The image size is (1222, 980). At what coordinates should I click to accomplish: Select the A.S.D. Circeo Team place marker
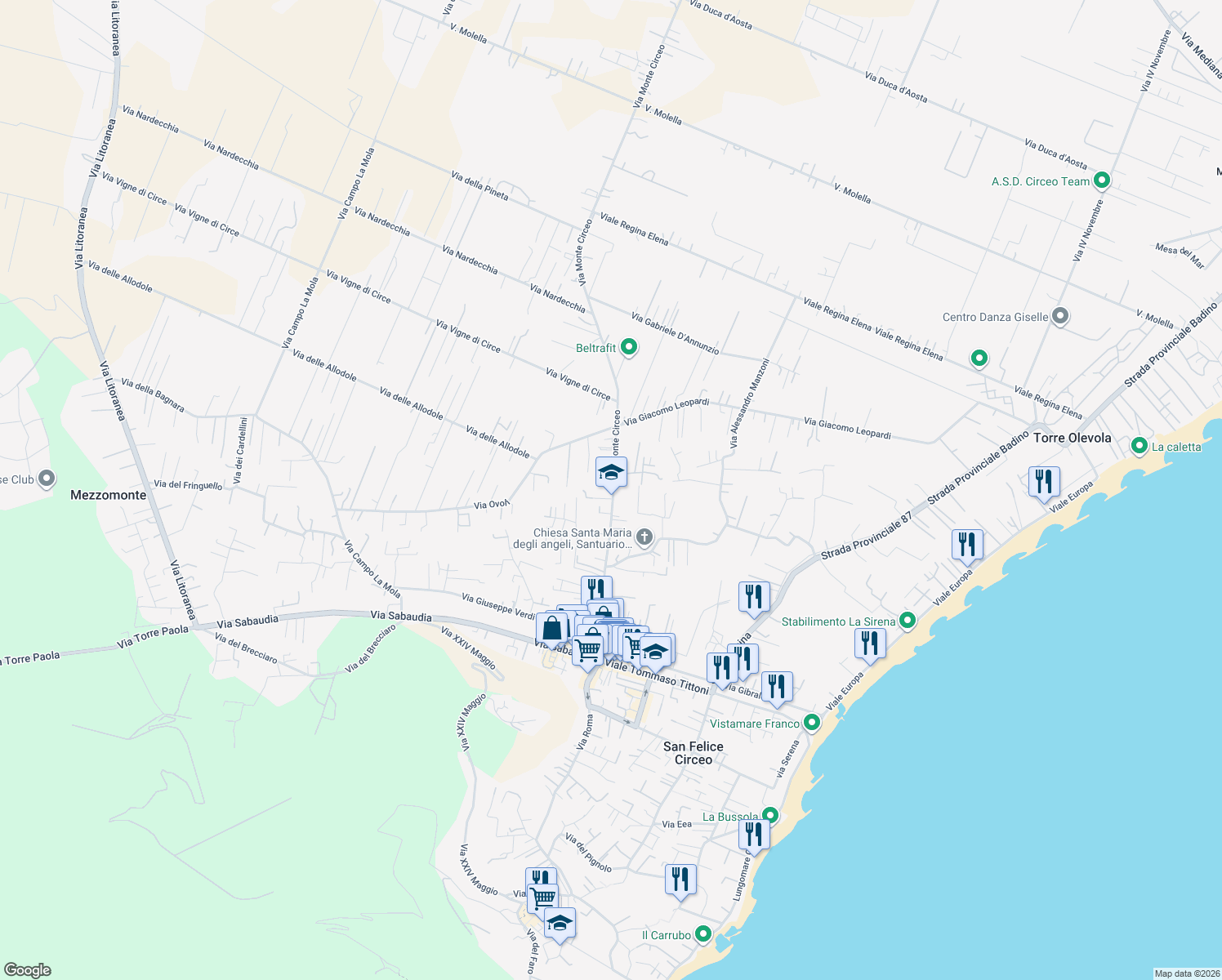(x=1101, y=180)
